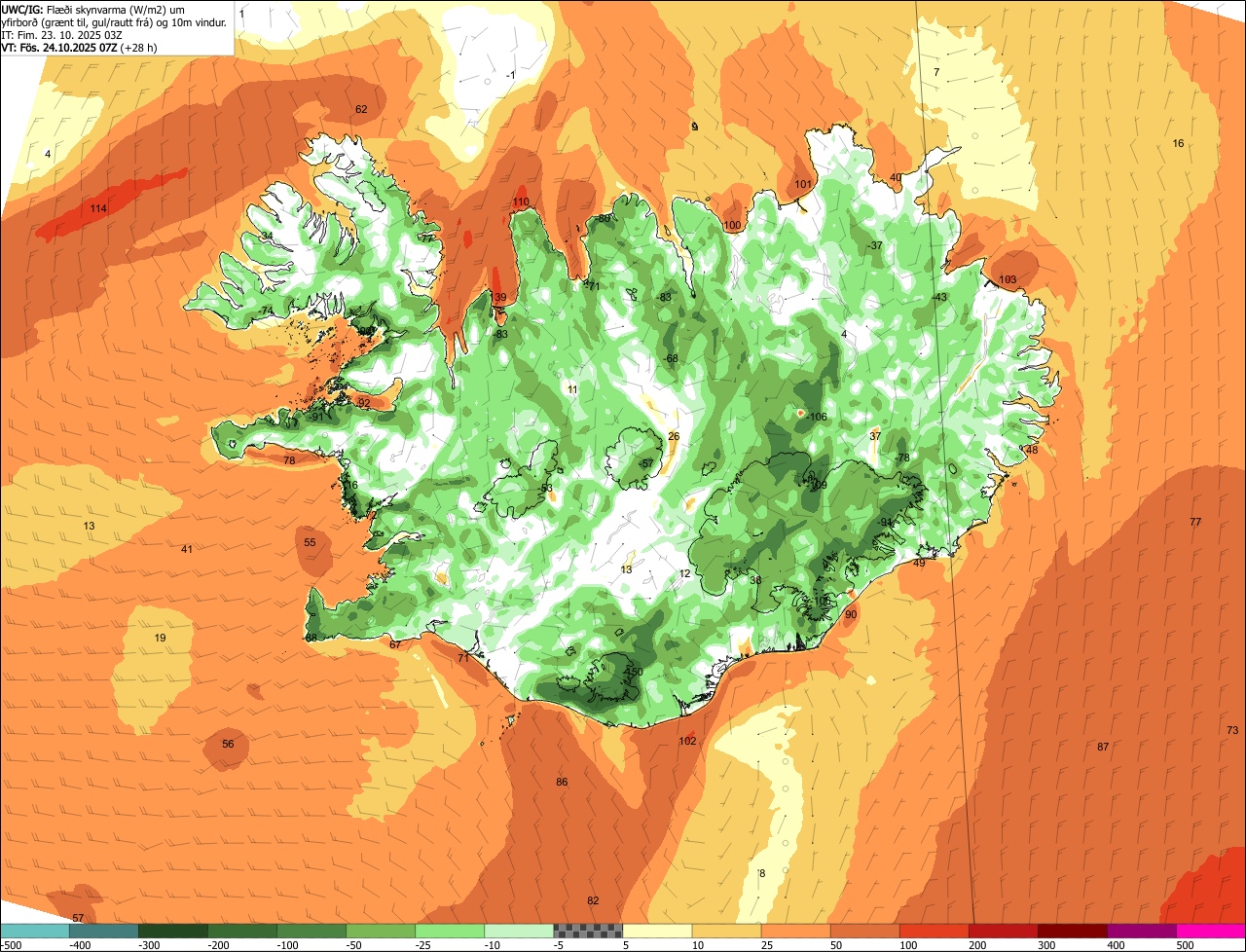Viewport: 1246px width, 952px height.
Task: Select the darkest green legend swatch between -300 and -200
Action: pyautogui.click(x=172, y=931)
